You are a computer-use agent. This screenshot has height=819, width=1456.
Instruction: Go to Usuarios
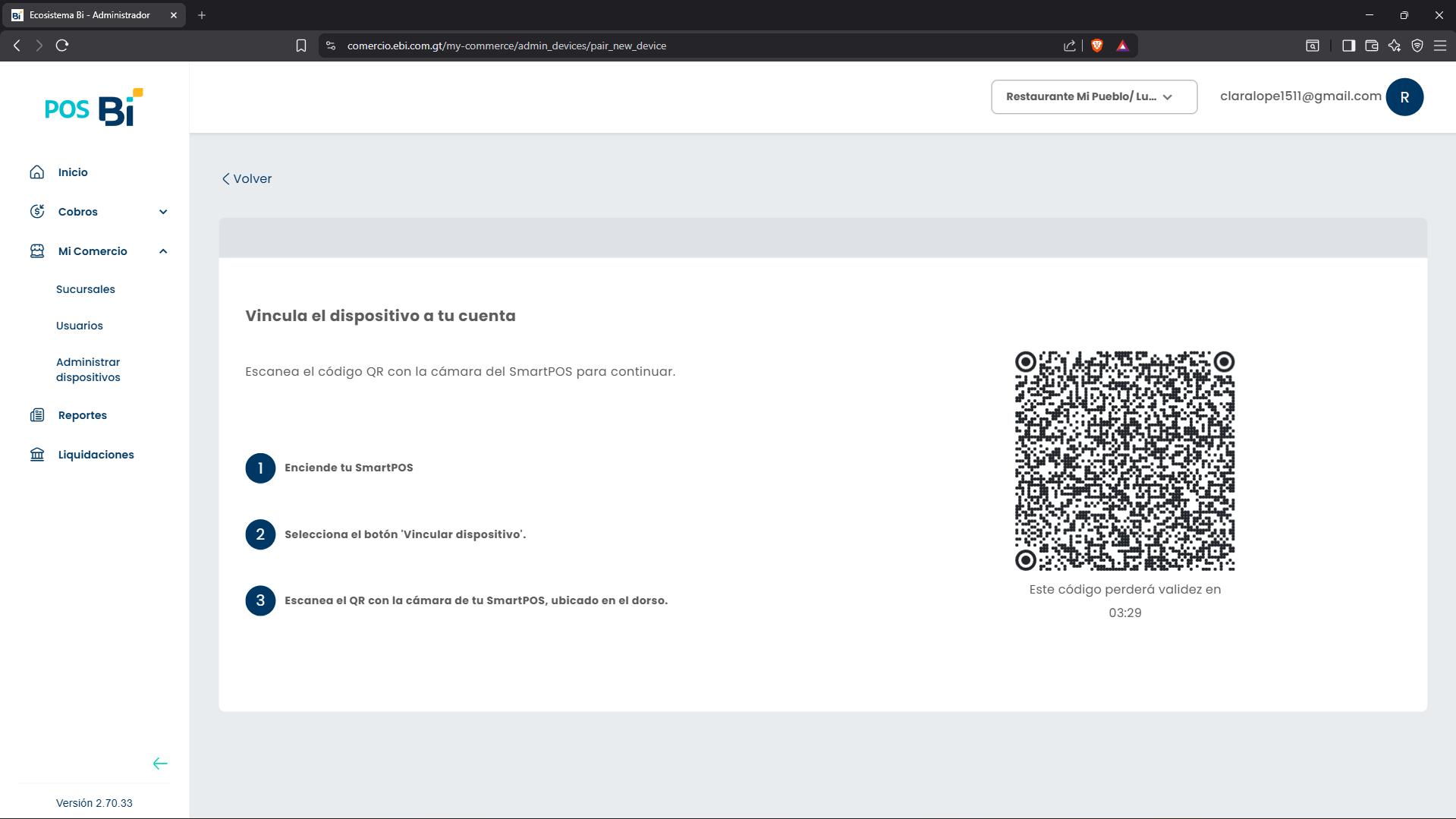coord(80,326)
